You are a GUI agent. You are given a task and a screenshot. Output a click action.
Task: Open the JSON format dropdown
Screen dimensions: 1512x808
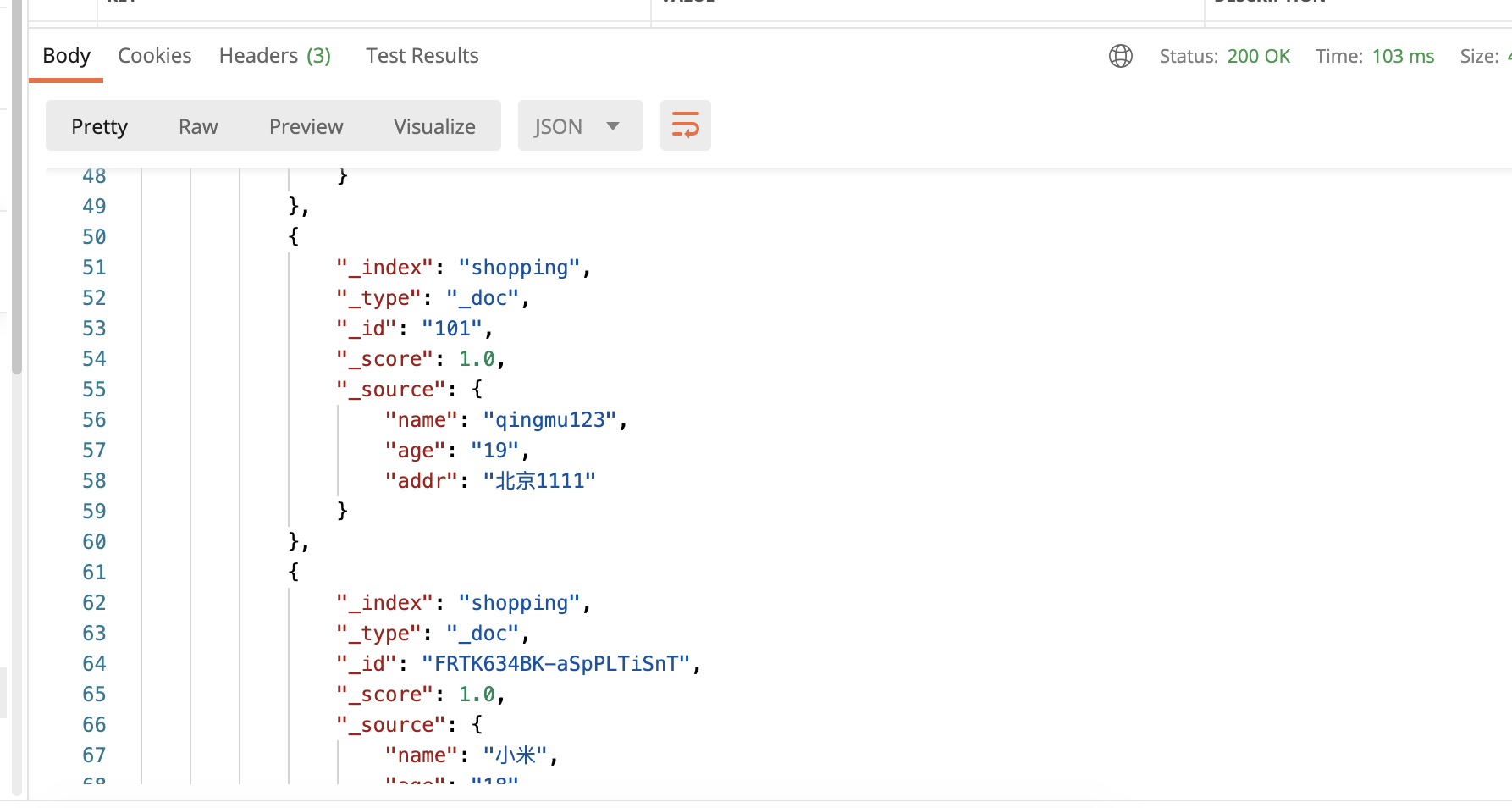click(580, 126)
